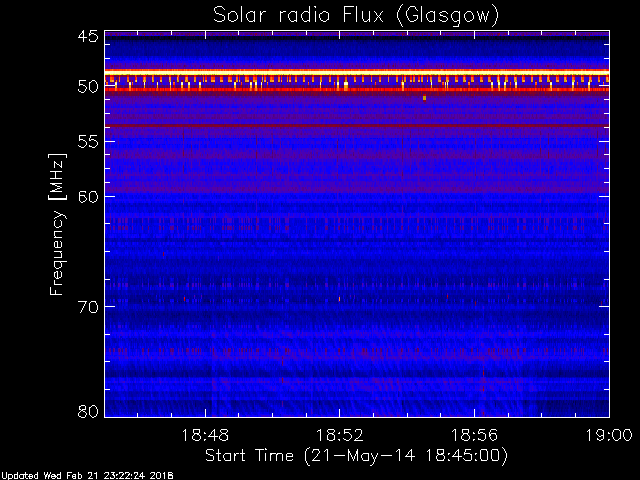This screenshot has height=480, width=640.
Task: Click the dark red band near 53.5 MHz
Action: [357, 125]
